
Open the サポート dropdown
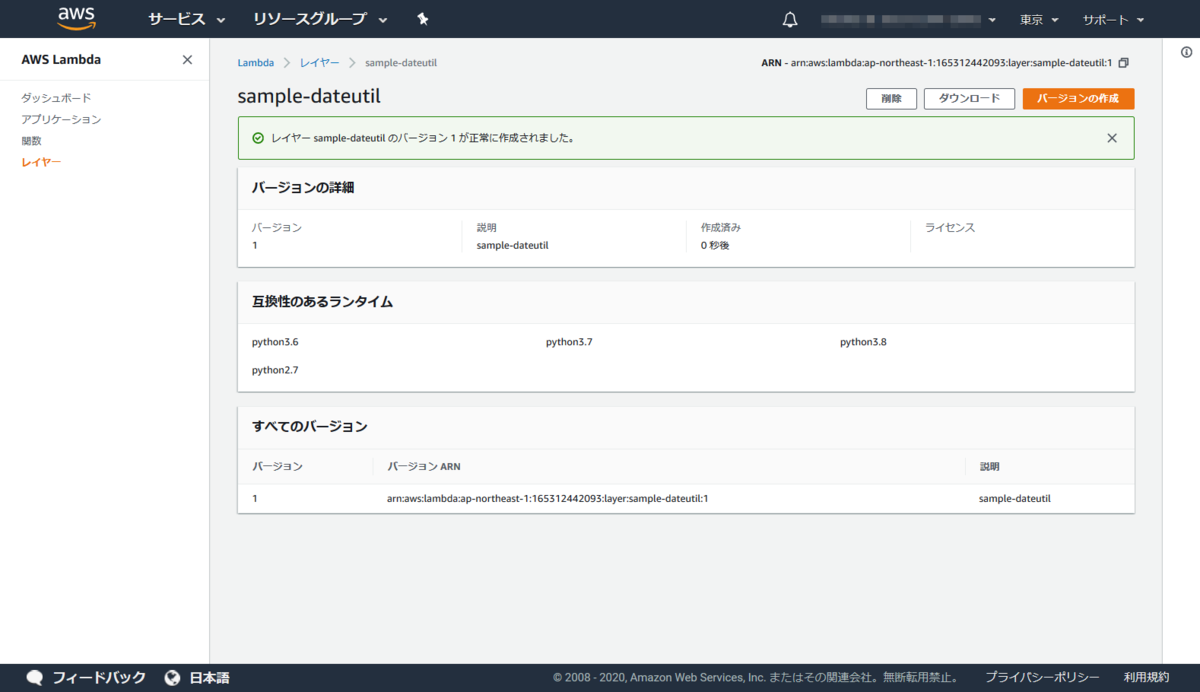1113,19
